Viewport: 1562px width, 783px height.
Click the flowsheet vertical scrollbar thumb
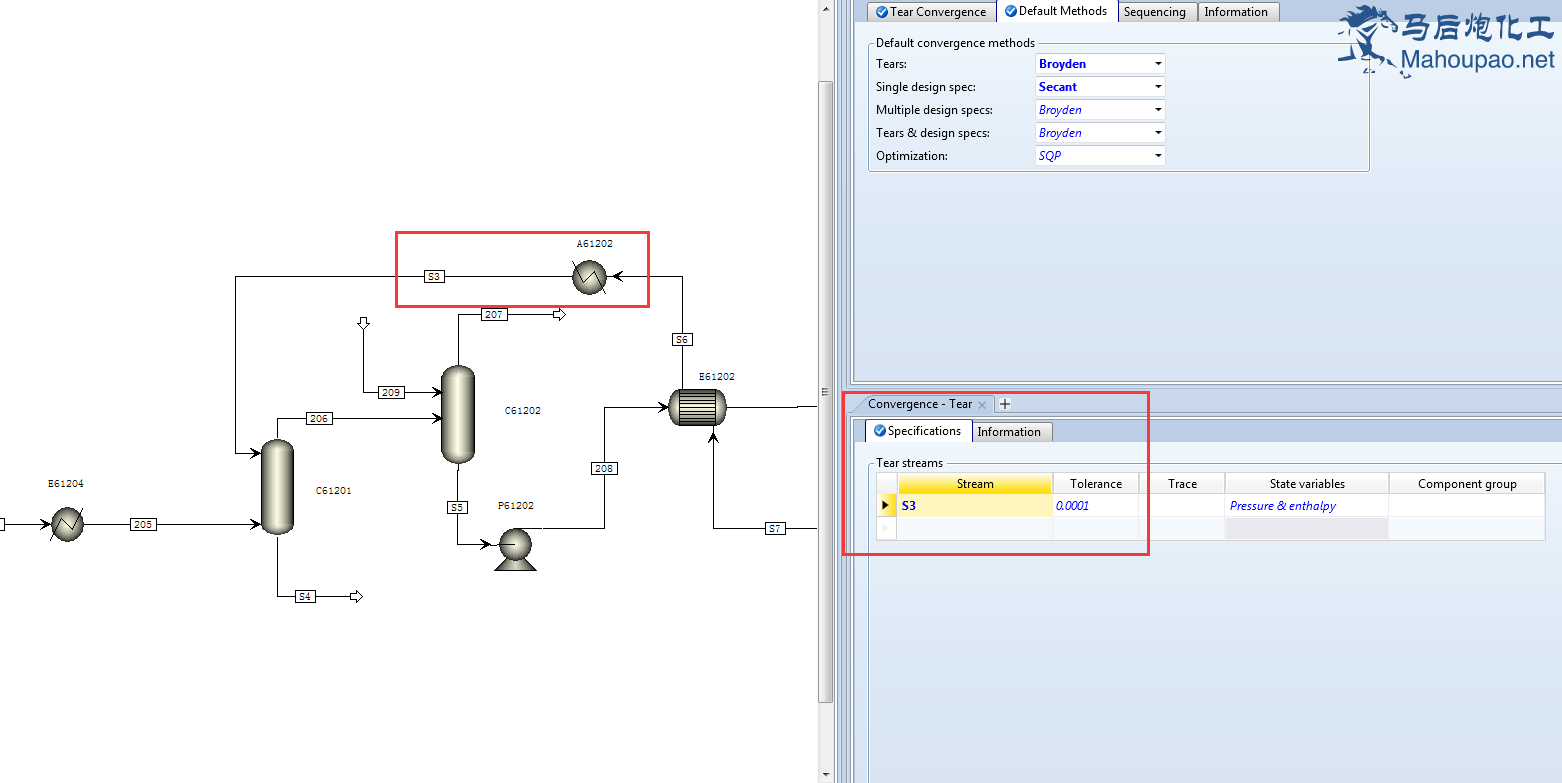click(825, 392)
